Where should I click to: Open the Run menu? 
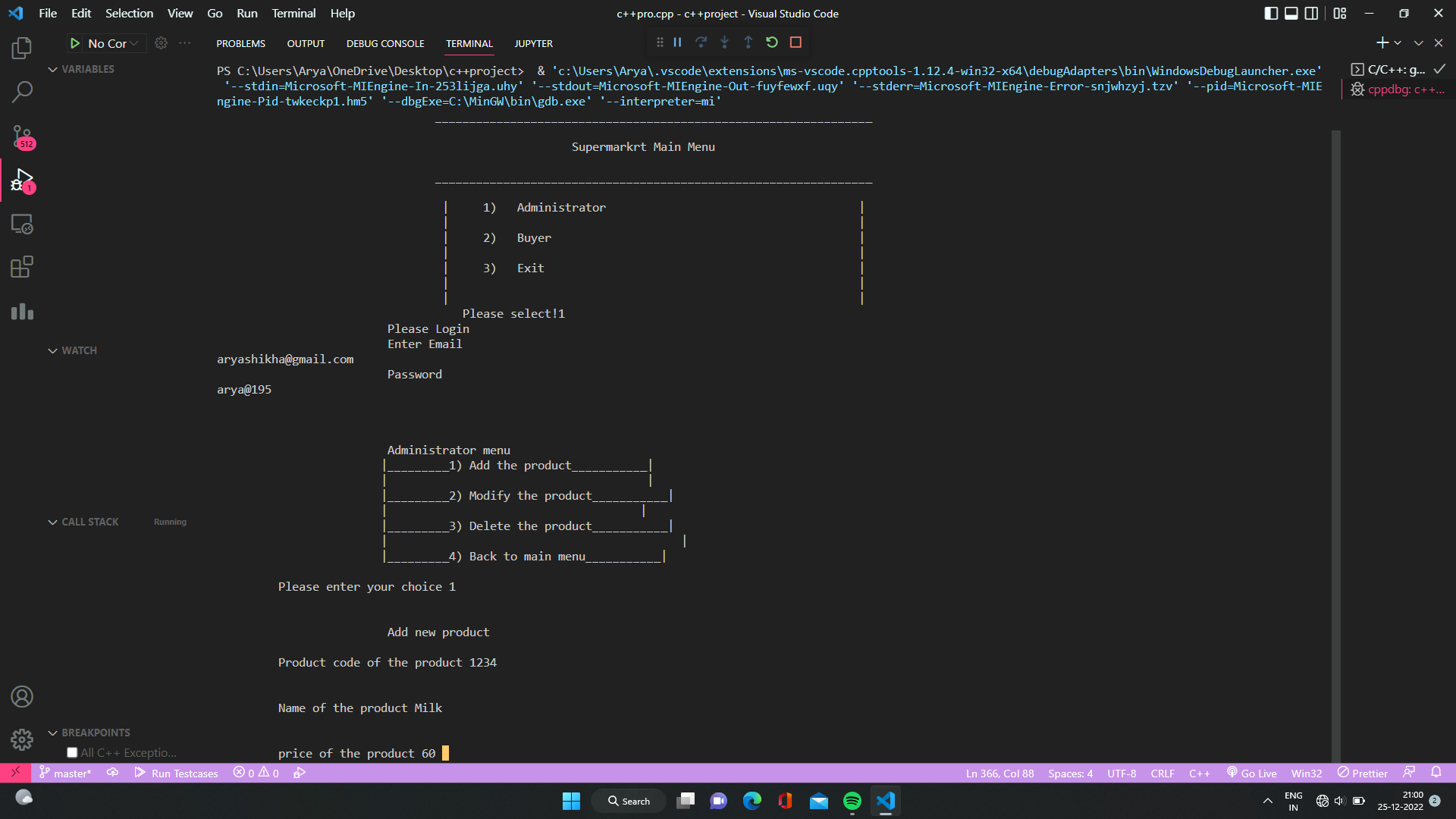click(246, 13)
